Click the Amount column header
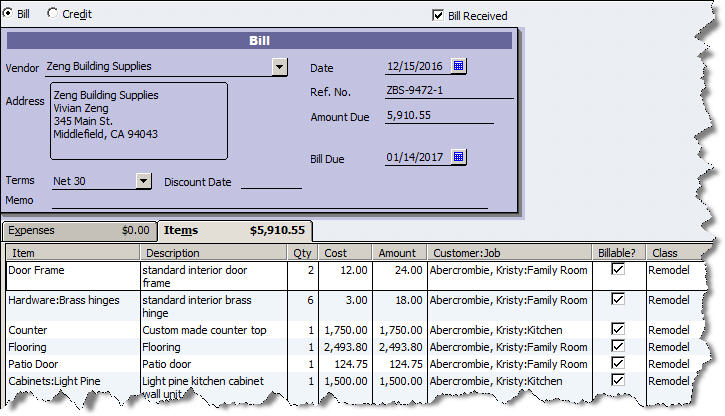The height and width of the screenshot is (416, 725). 398,253
